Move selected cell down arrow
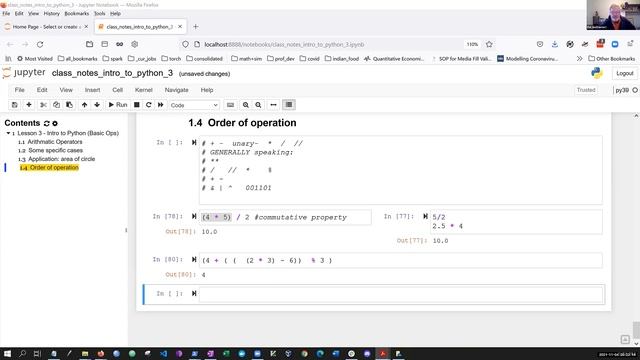The image size is (640, 360). [x=97, y=105]
